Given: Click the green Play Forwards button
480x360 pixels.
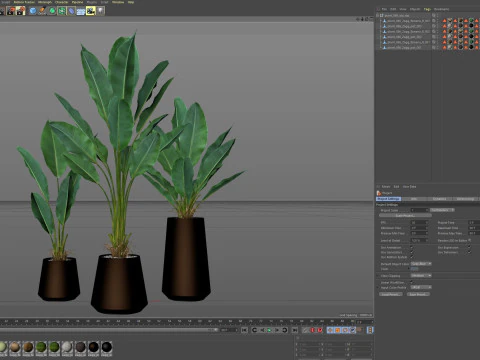Looking at the screenshot, I should (x=269, y=330).
